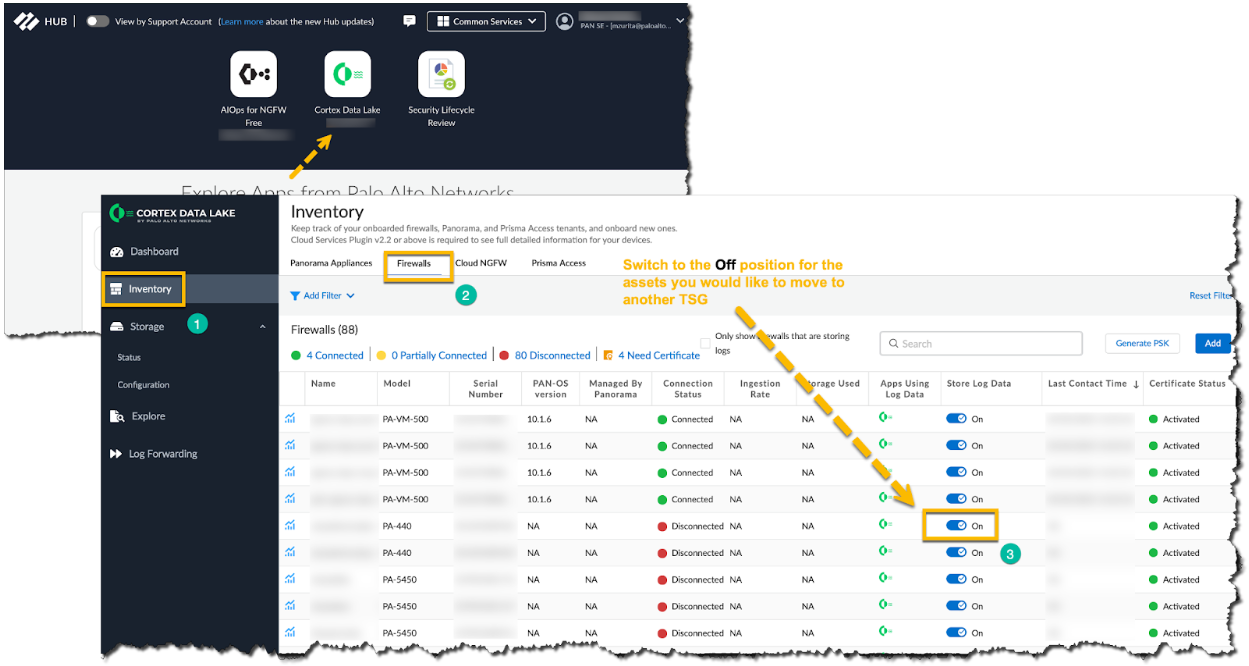The height and width of the screenshot is (666, 1249).
Task: Open the Common Services dropdown
Action: tap(486, 21)
